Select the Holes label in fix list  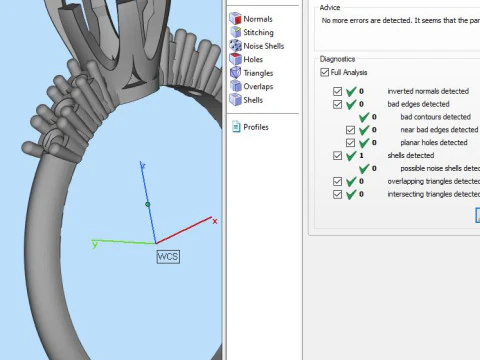pos(253,59)
